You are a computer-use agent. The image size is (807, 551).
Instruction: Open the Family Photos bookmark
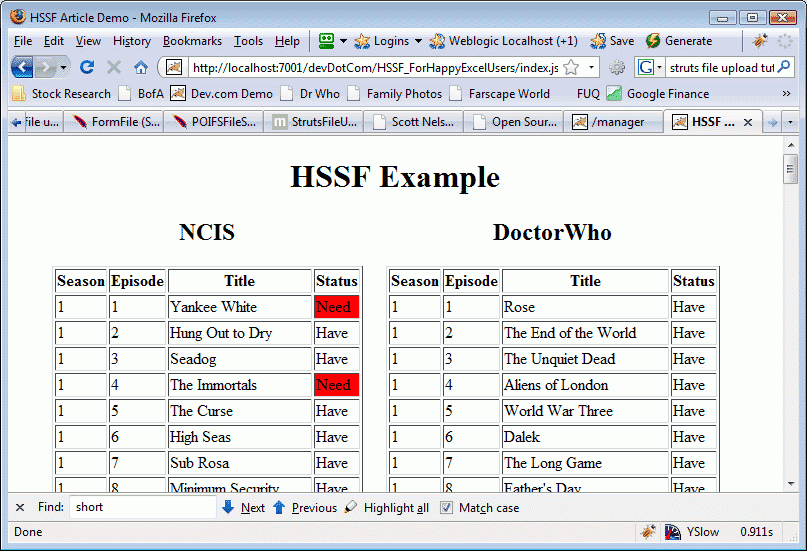pos(395,94)
